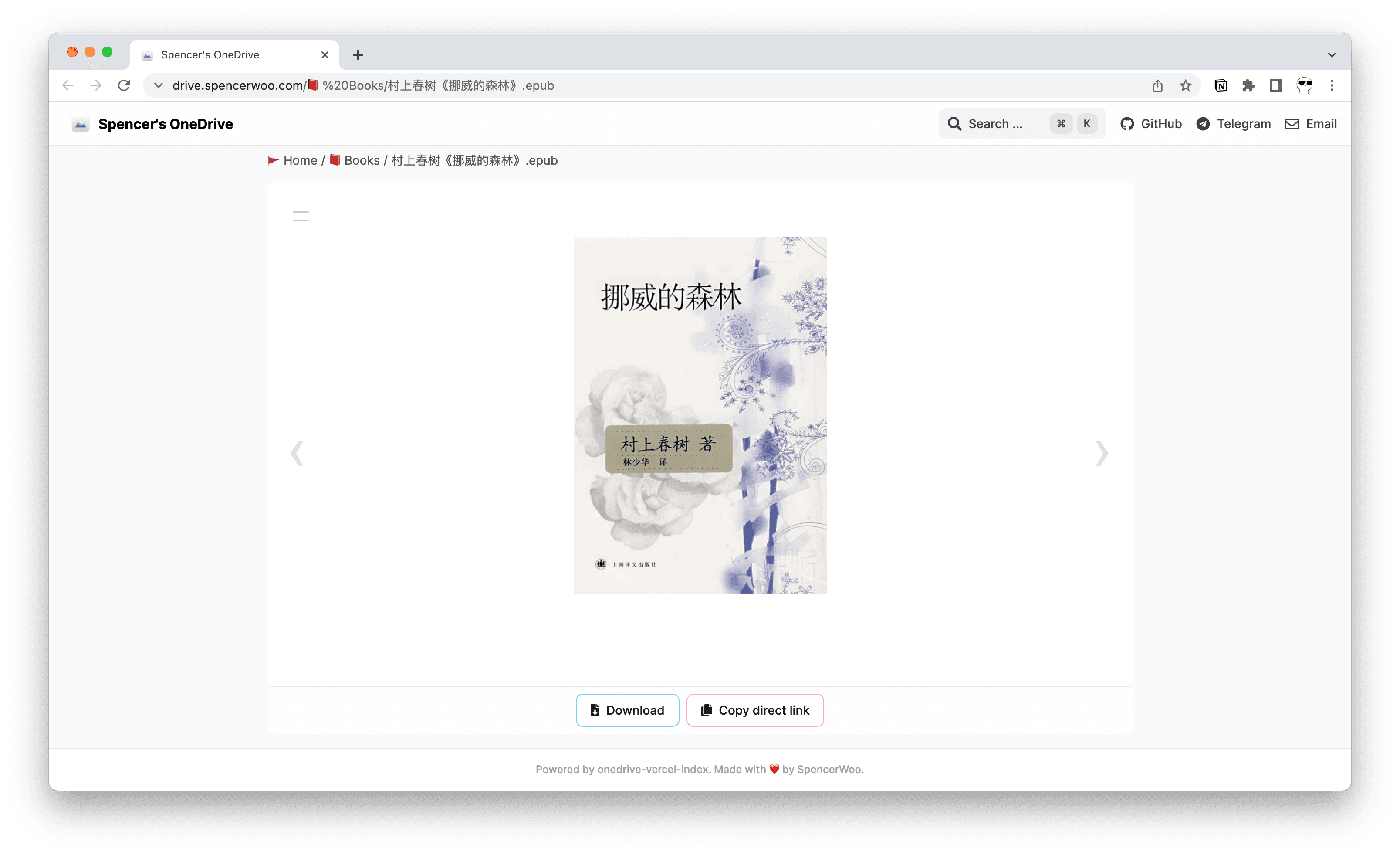Click the share icon in browser toolbar
The width and height of the screenshot is (1400, 855).
[1158, 85]
